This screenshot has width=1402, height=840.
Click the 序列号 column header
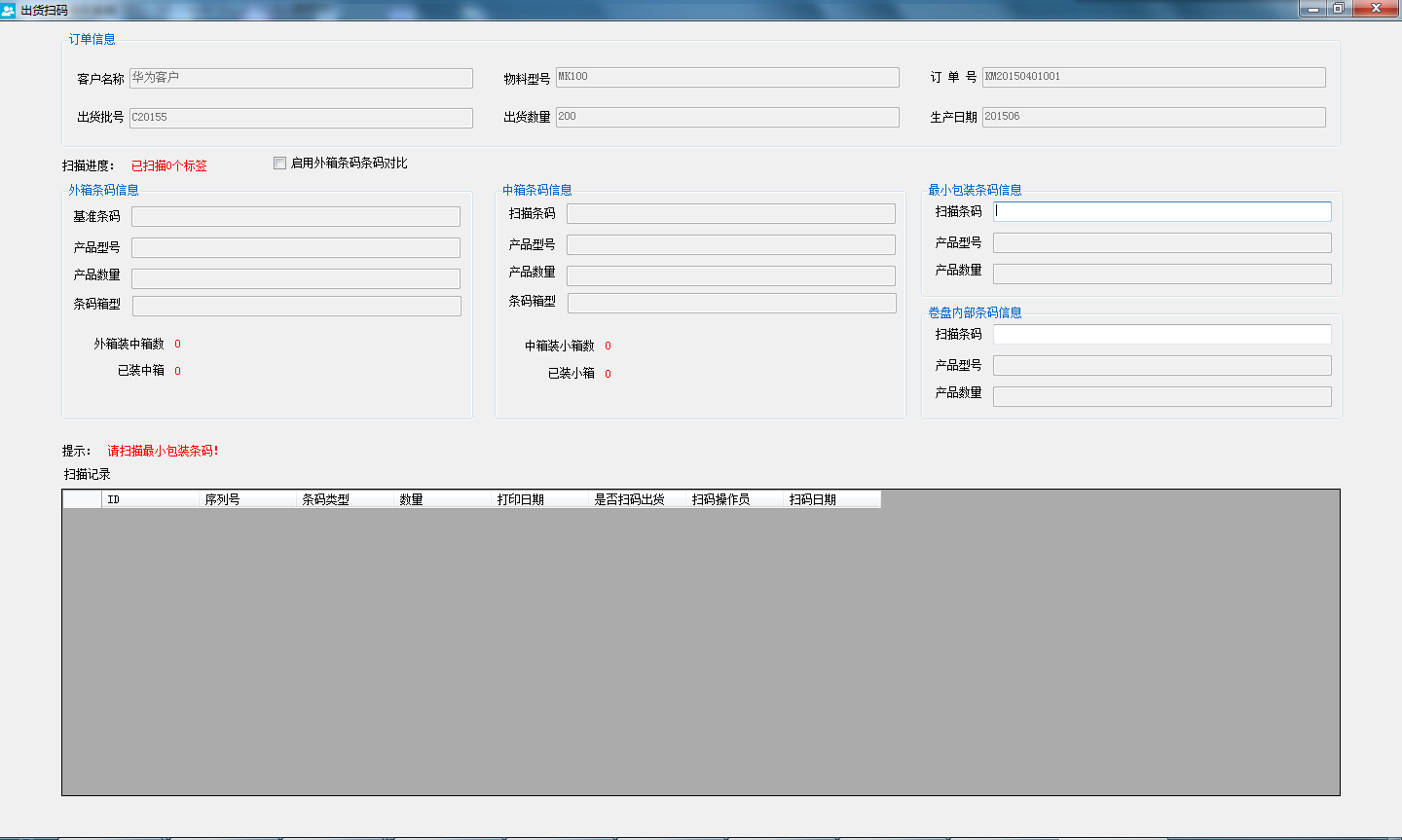pyautogui.click(x=247, y=499)
